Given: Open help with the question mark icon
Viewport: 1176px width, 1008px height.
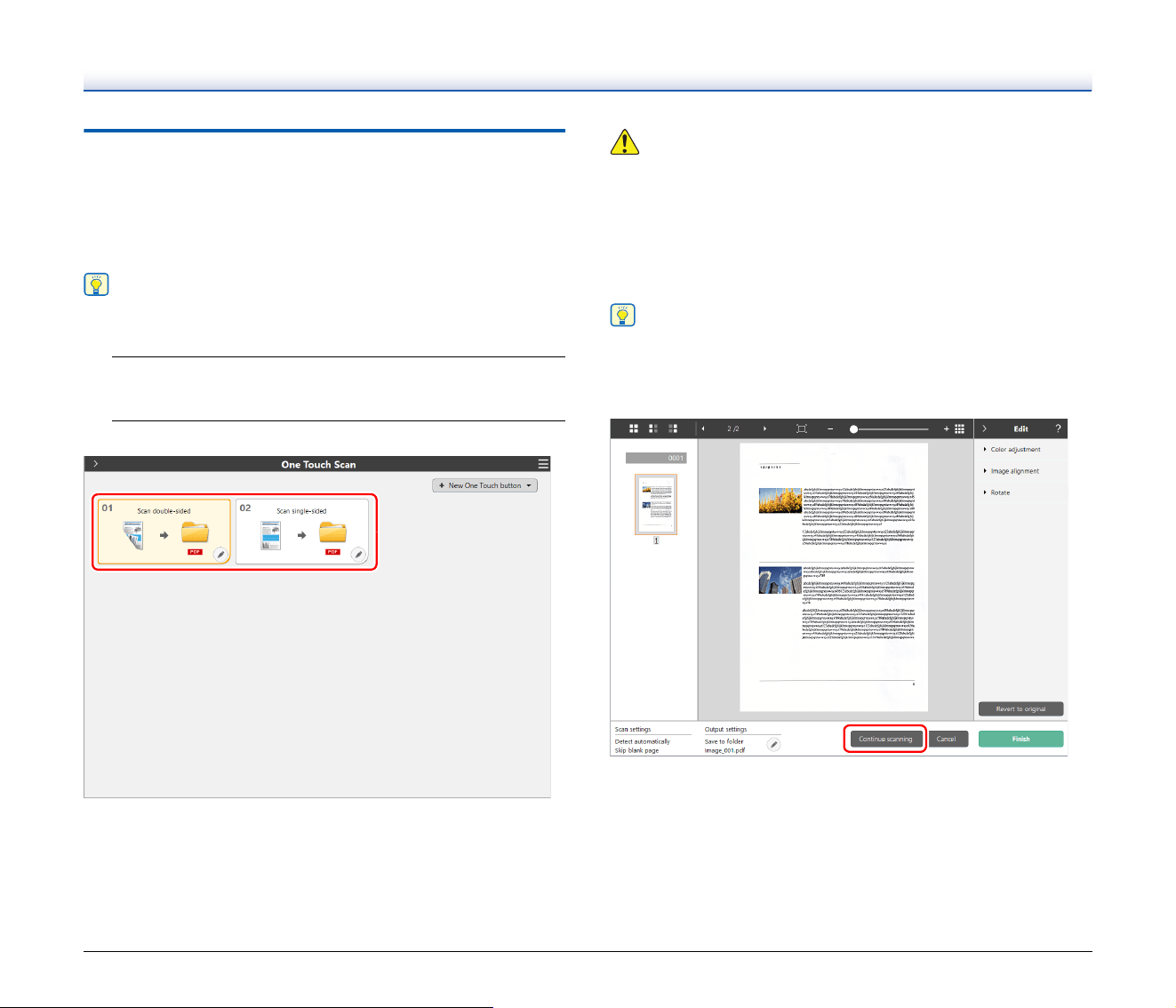Looking at the screenshot, I should click(1058, 428).
